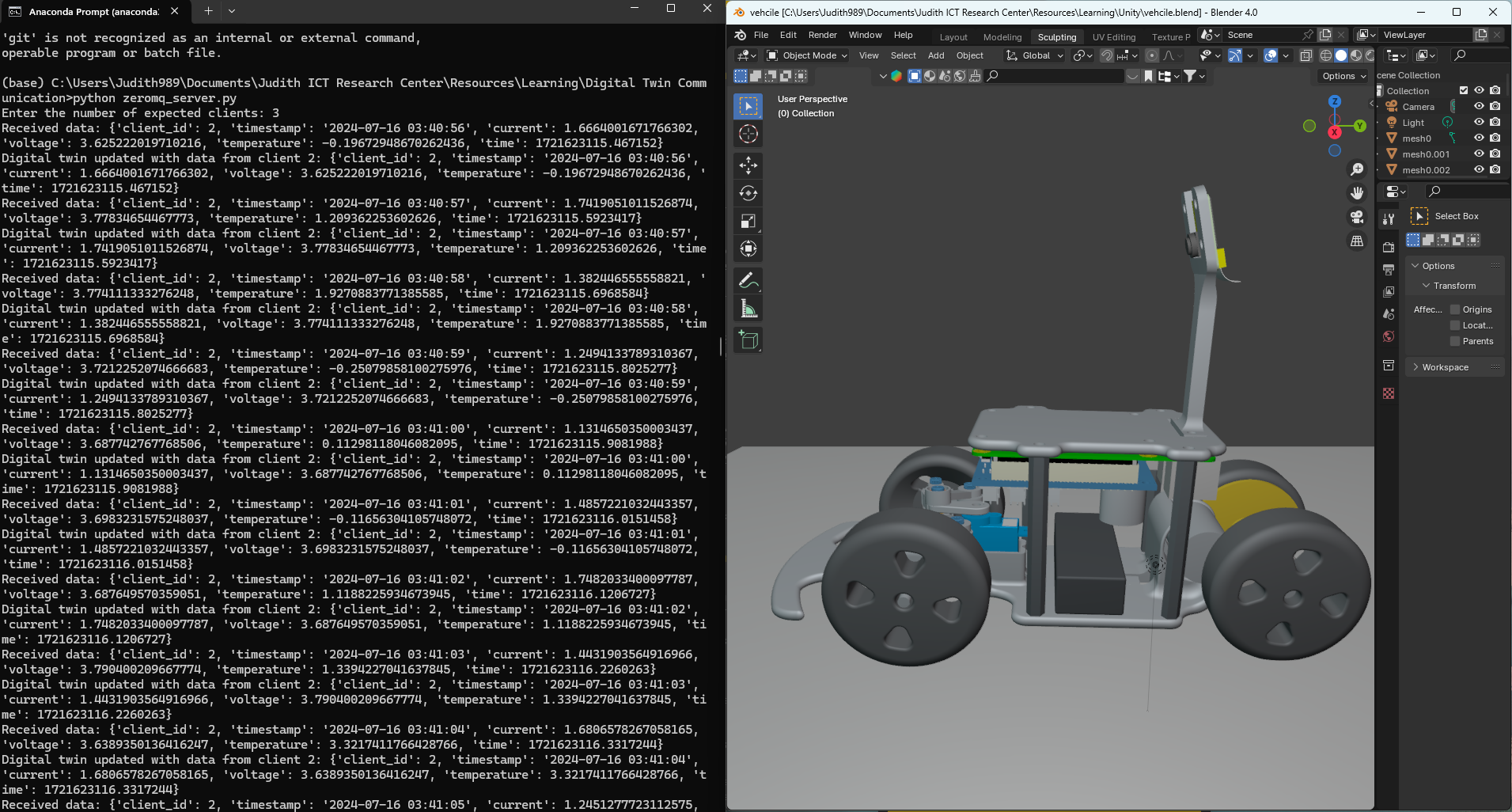Select the Select Box tool in Blender's toolbar

pos(748,106)
